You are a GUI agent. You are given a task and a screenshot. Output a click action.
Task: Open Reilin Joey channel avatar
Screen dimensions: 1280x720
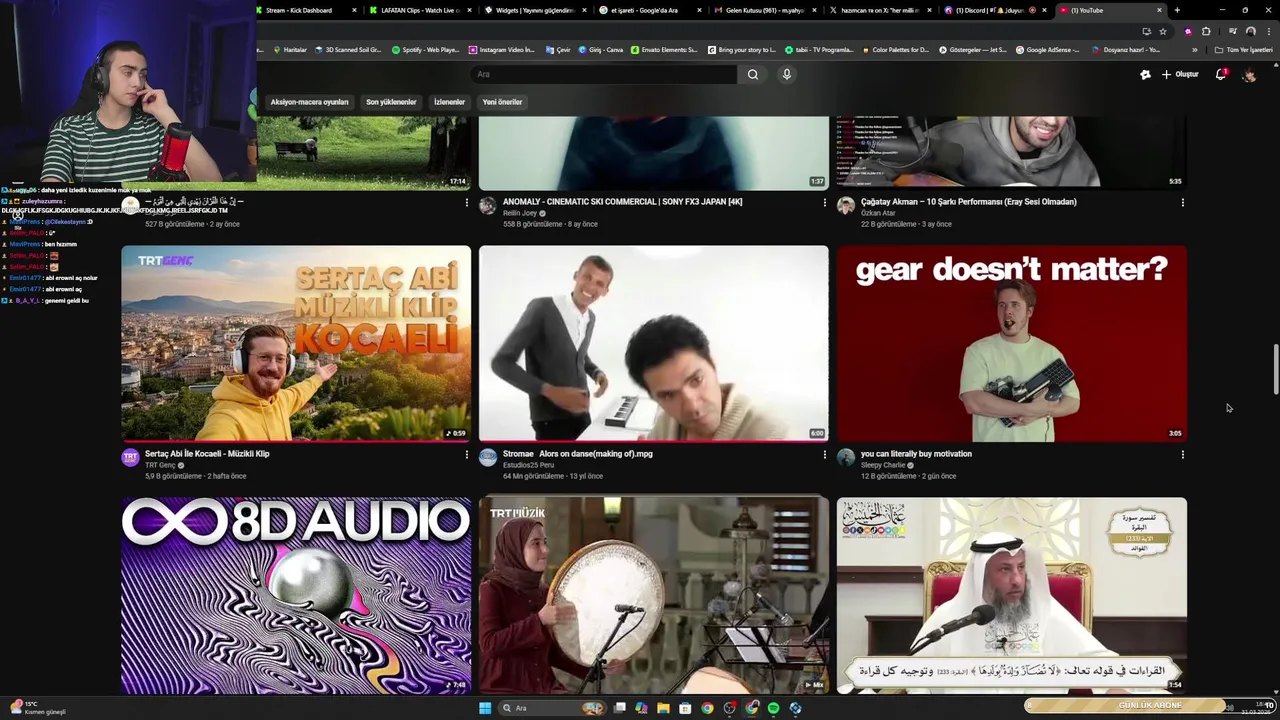point(488,206)
